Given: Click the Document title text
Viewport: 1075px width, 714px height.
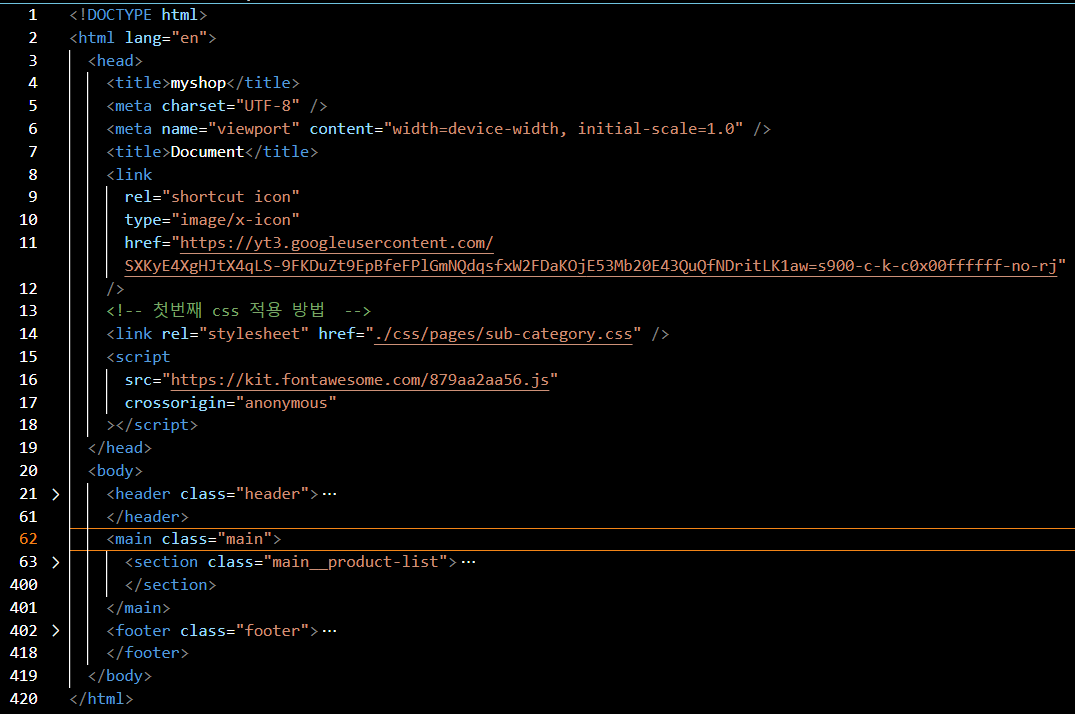Looking at the screenshot, I should pos(207,152).
